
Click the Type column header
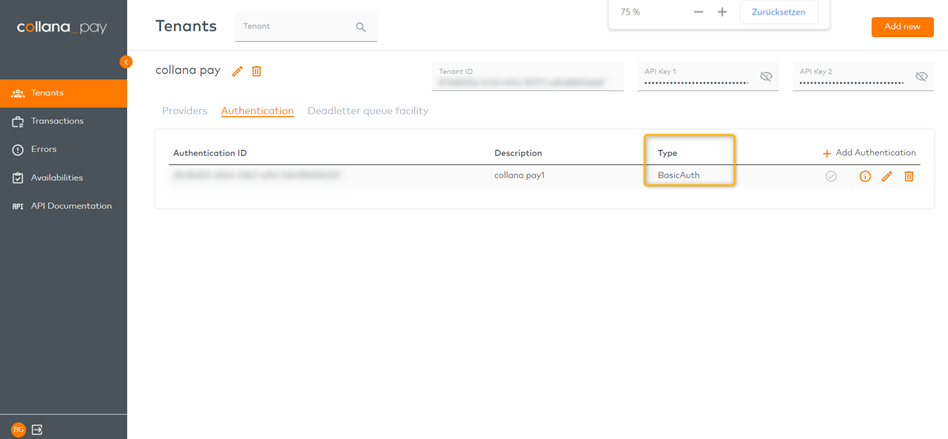click(x=667, y=153)
